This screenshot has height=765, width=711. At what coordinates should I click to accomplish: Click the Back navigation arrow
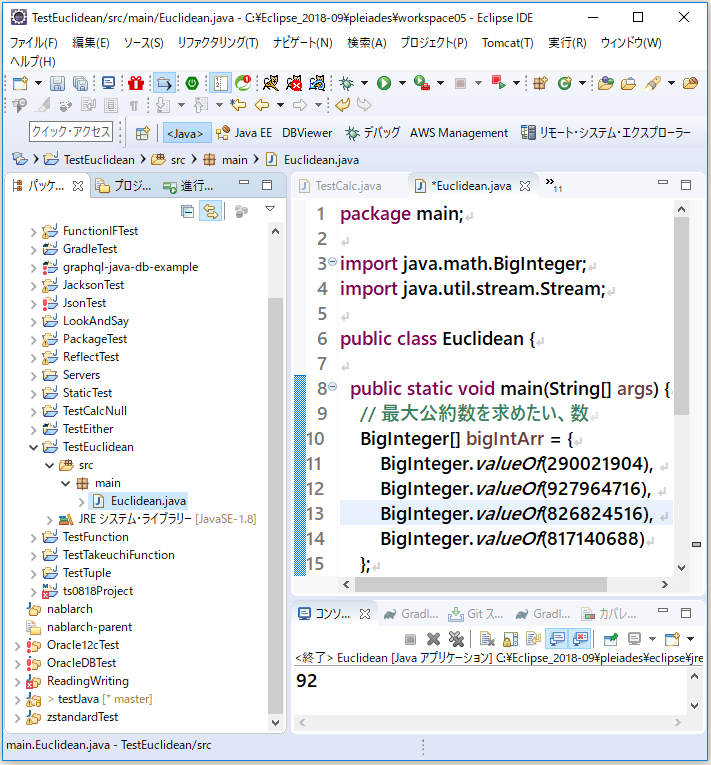pyautogui.click(x=263, y=105)
